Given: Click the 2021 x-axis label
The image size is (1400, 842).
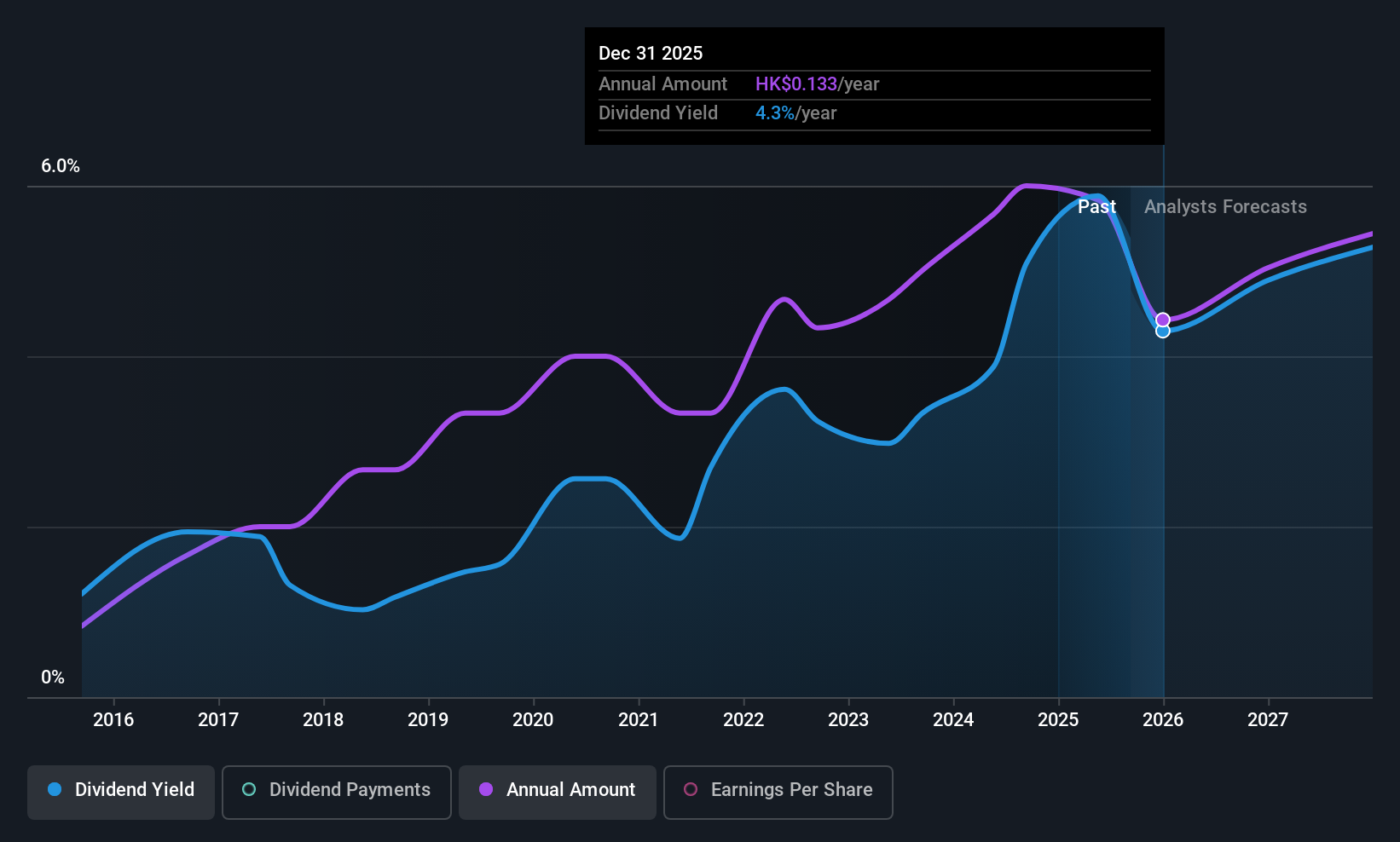Looking at the screenshot, I should click(639, 719).
